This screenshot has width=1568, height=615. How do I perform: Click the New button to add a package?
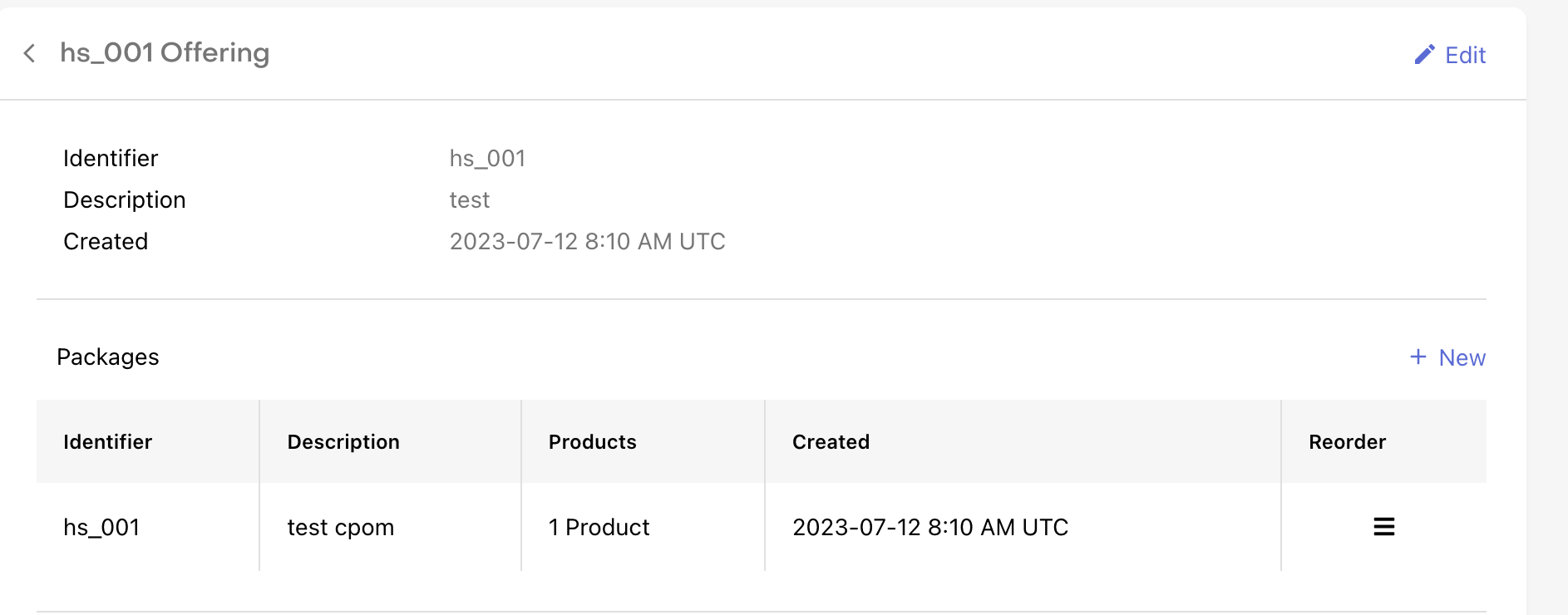pyautogui.click(x=1462, y=357)
